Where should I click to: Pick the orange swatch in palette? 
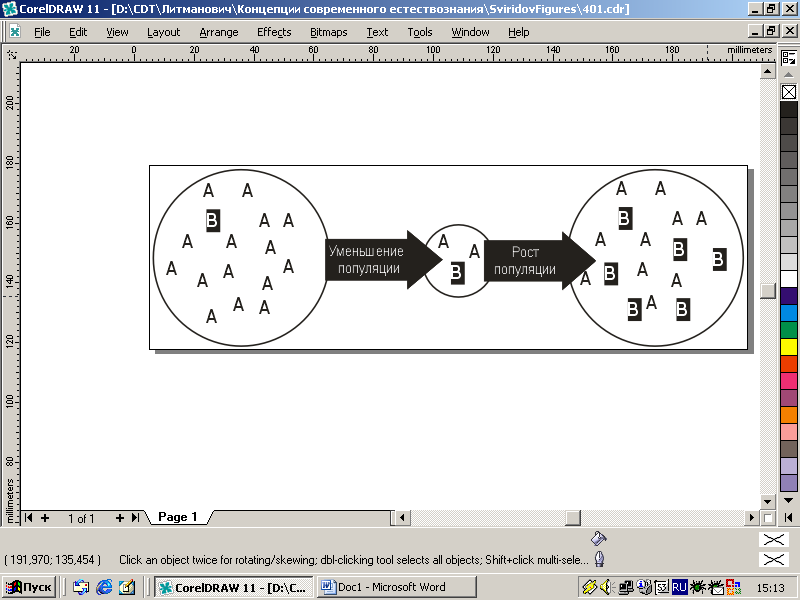788,415
